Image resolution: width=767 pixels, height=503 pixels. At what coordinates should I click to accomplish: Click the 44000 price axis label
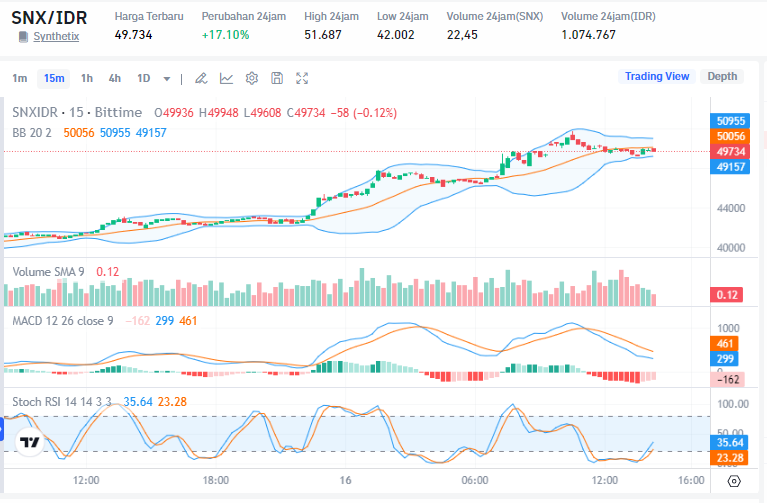click(731, 208)
